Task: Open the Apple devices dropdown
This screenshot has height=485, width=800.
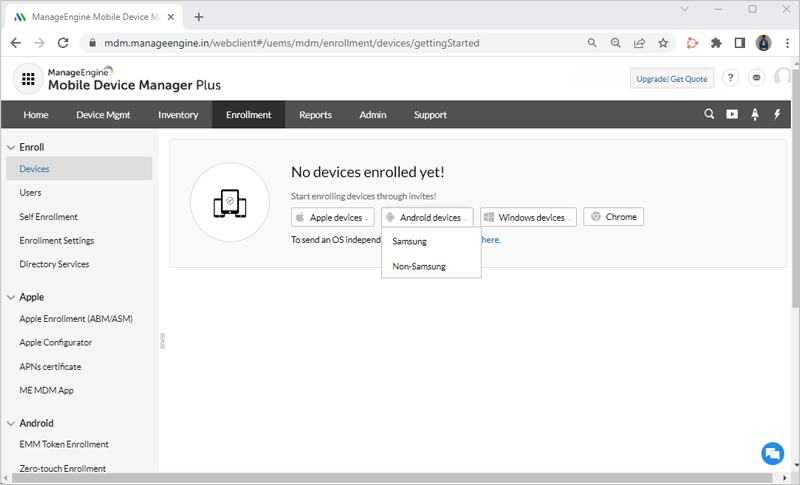Action: [x=332, y=217]
